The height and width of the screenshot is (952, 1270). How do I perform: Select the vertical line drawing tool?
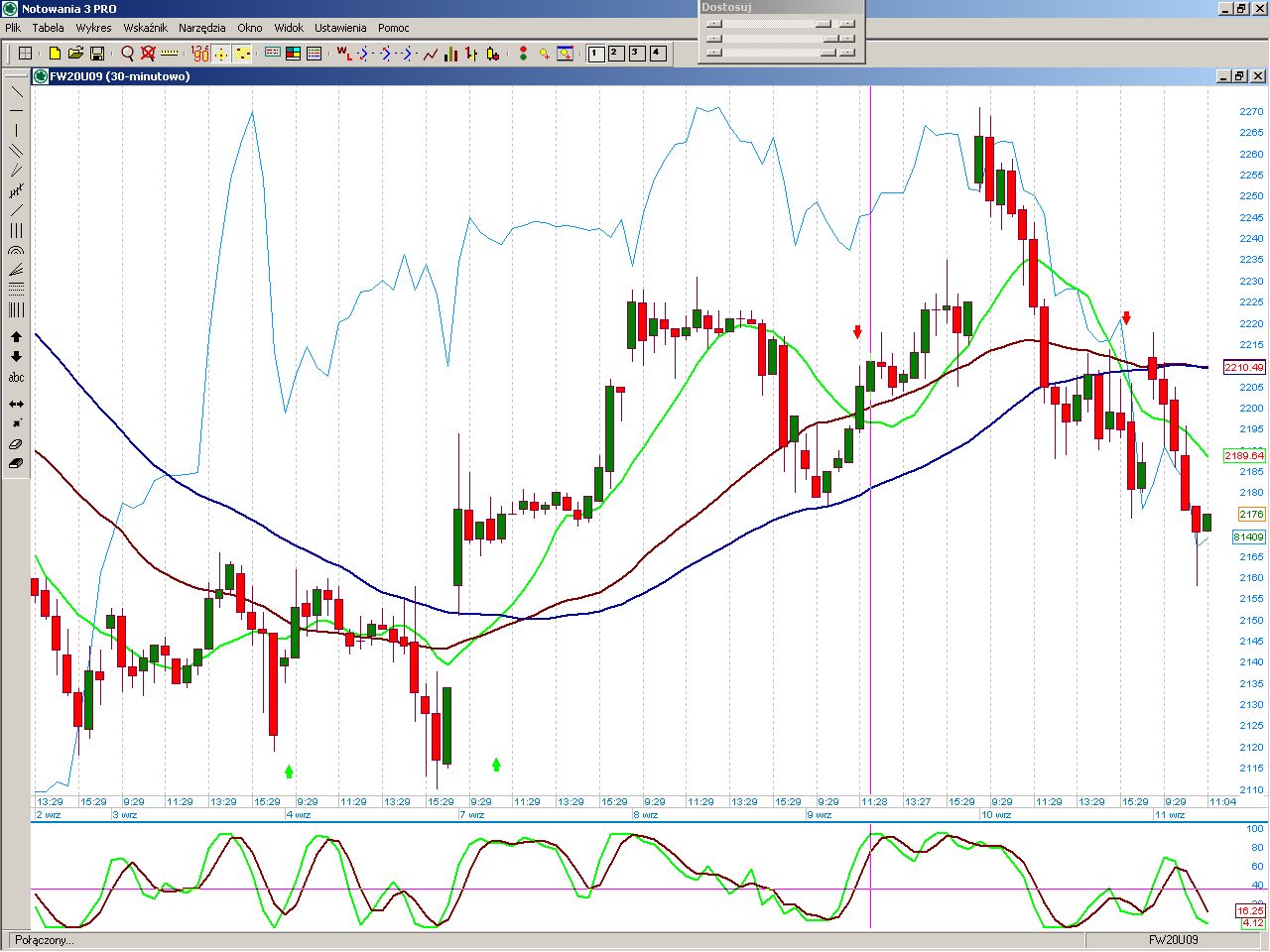point(16,131)
